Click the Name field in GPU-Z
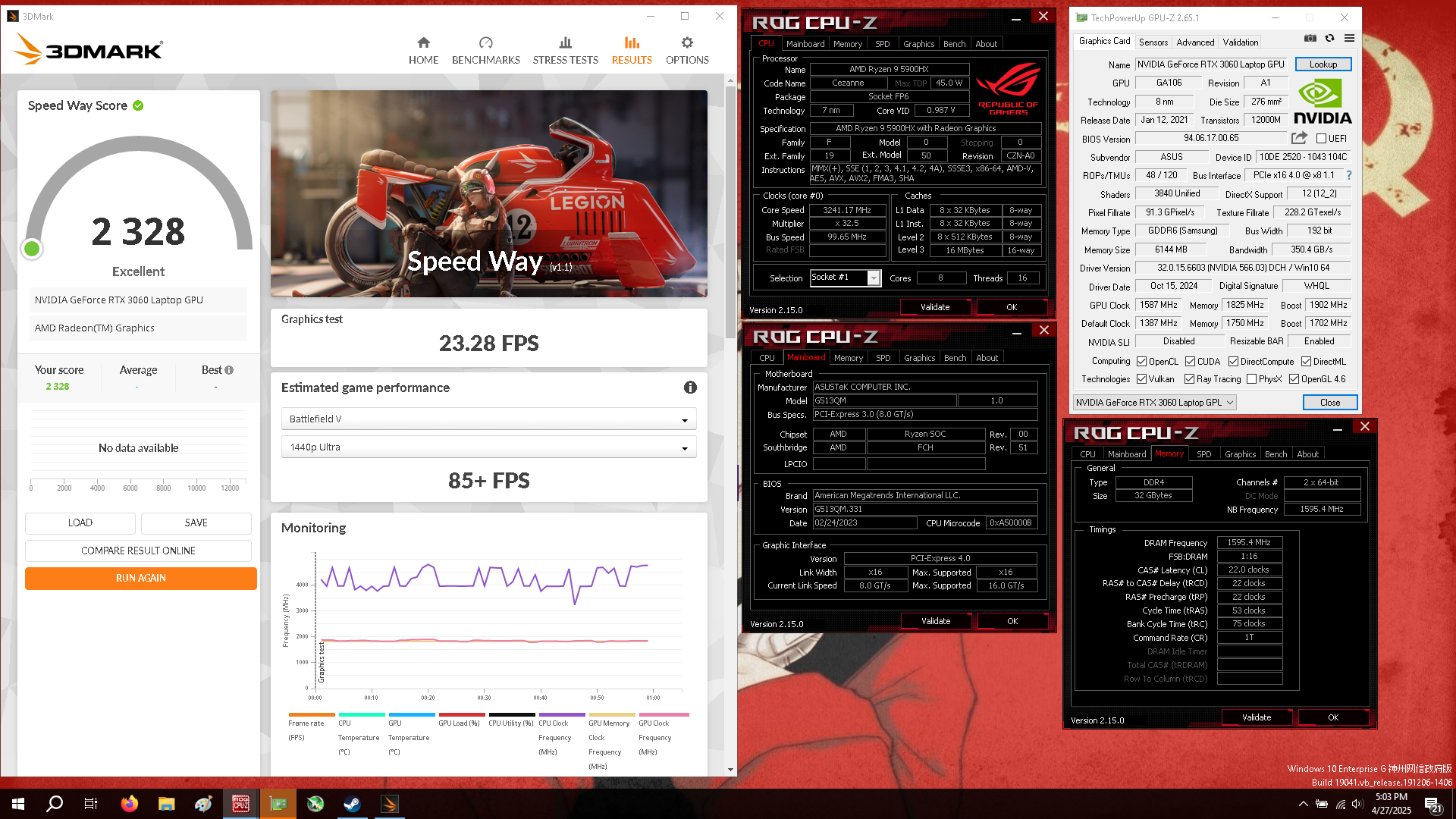 tap(1211, 64)
